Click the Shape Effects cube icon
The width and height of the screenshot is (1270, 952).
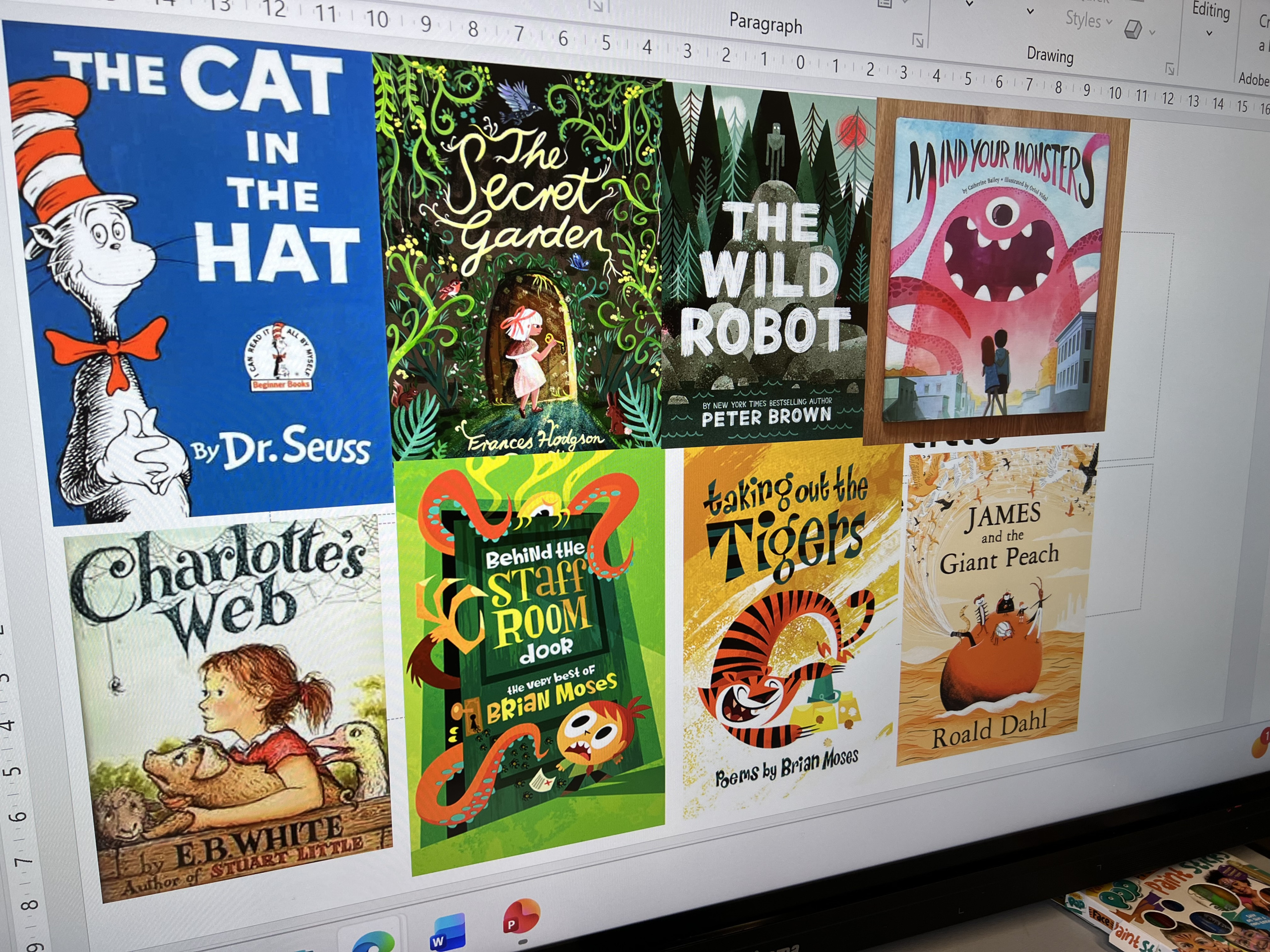[1133, 29]
